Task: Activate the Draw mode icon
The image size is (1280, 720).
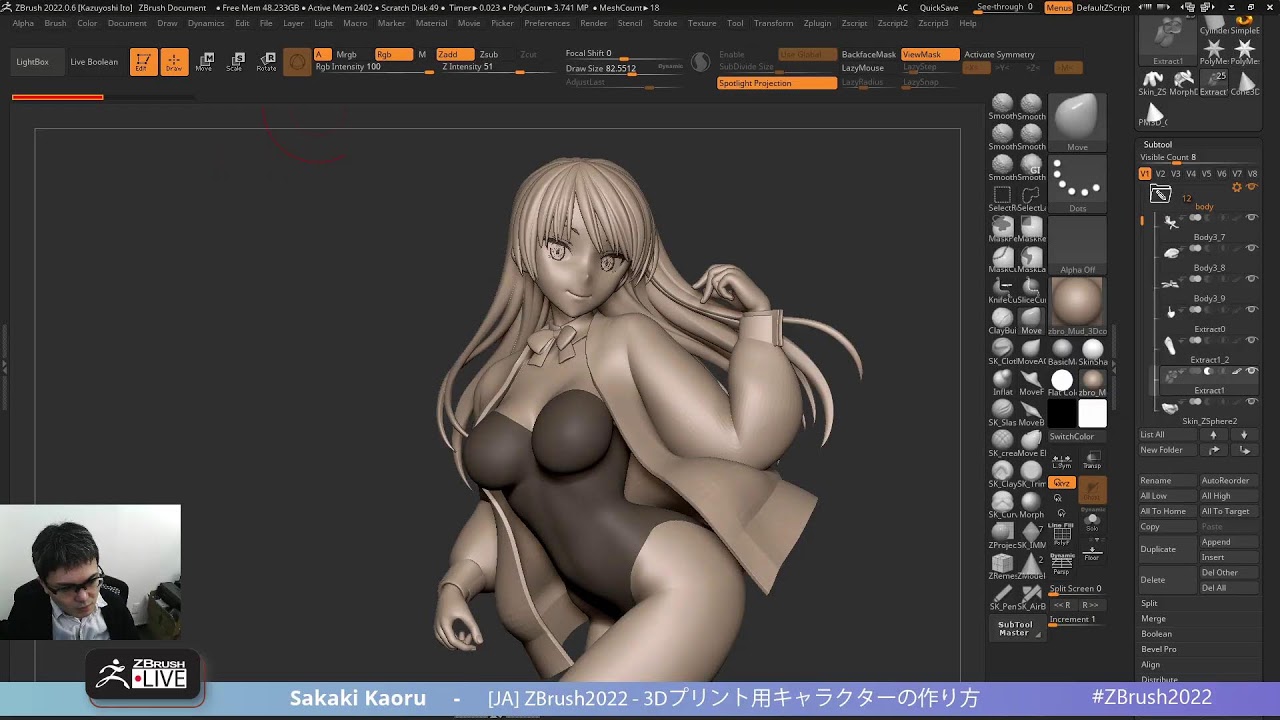Action: [x=174, y=62]
